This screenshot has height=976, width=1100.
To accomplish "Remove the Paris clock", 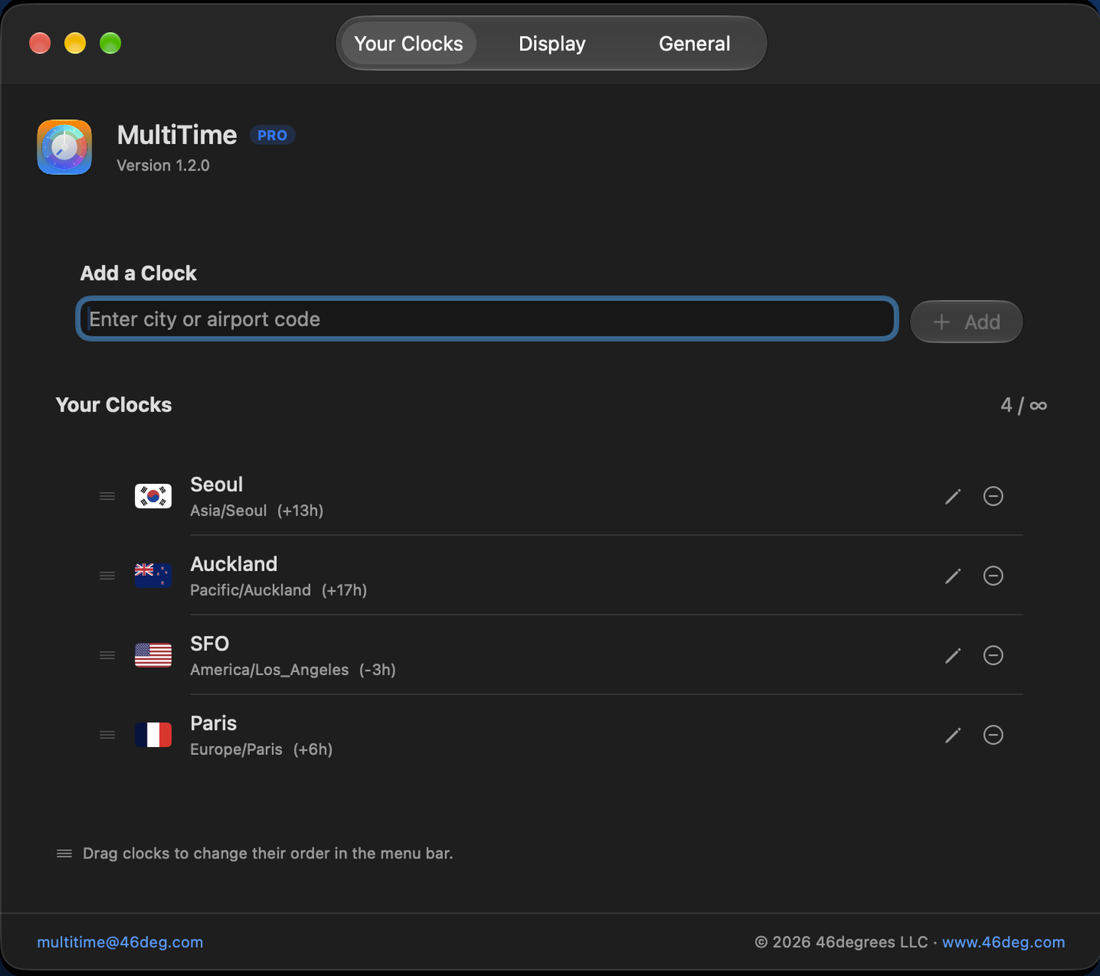I will (x=993, y=735).
